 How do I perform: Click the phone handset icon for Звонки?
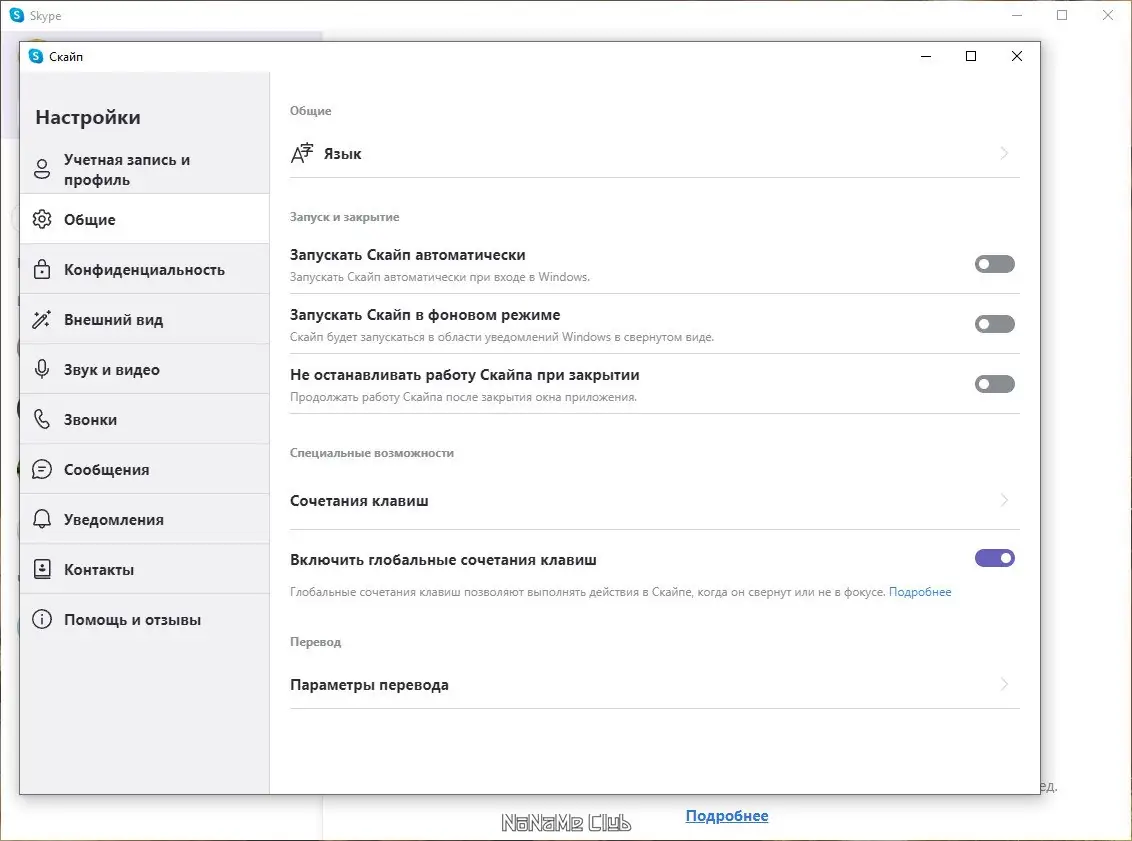pos(42,420)
